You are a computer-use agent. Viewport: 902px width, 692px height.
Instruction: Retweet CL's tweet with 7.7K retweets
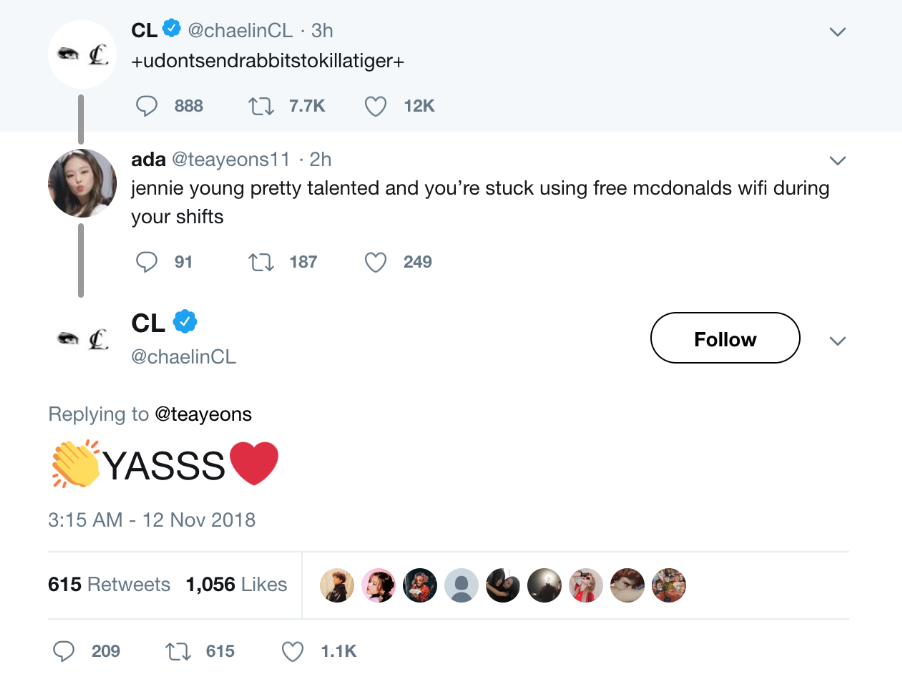click(x=262, y=106)
